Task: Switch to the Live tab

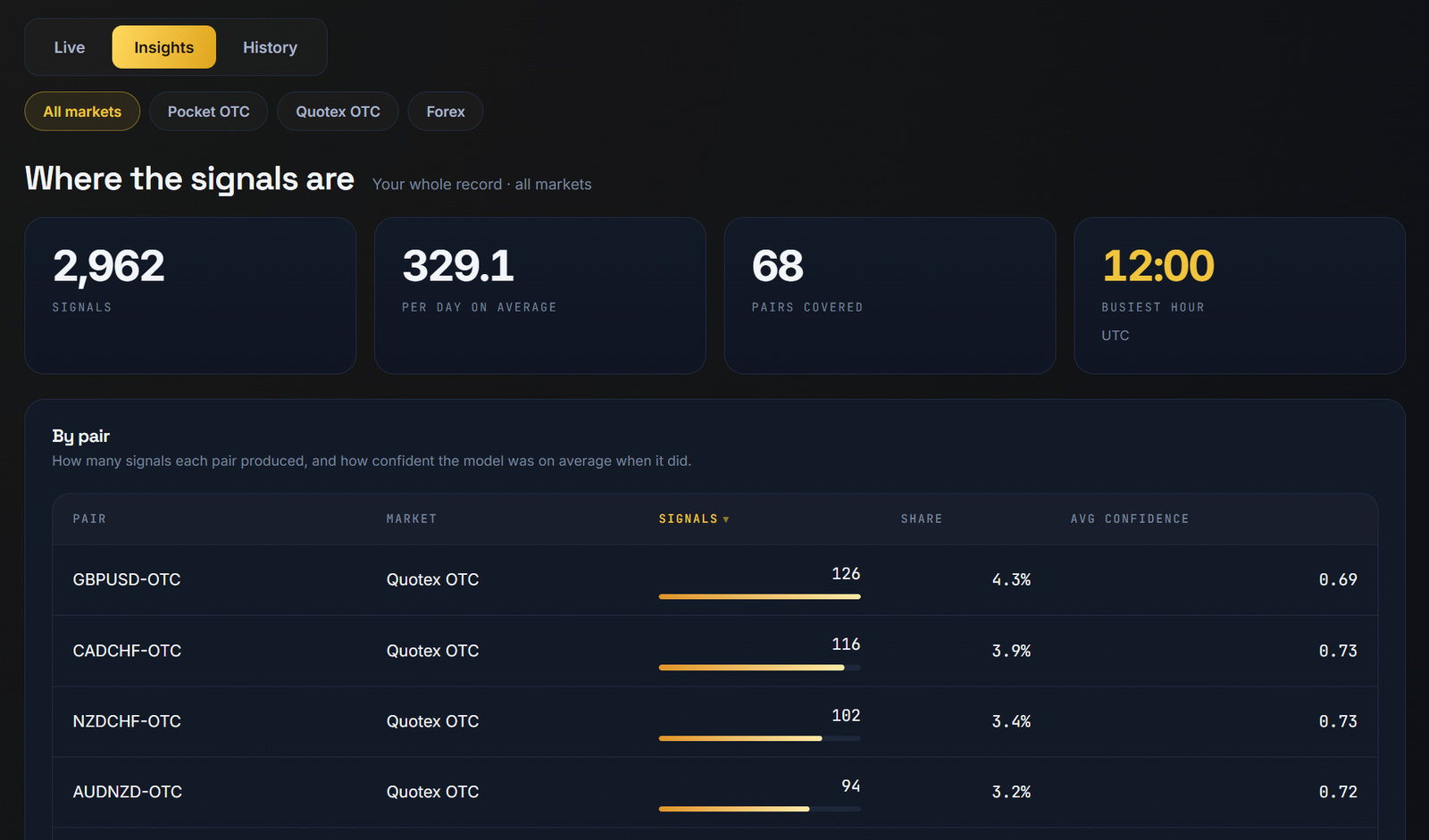Action: coord(70,47)
